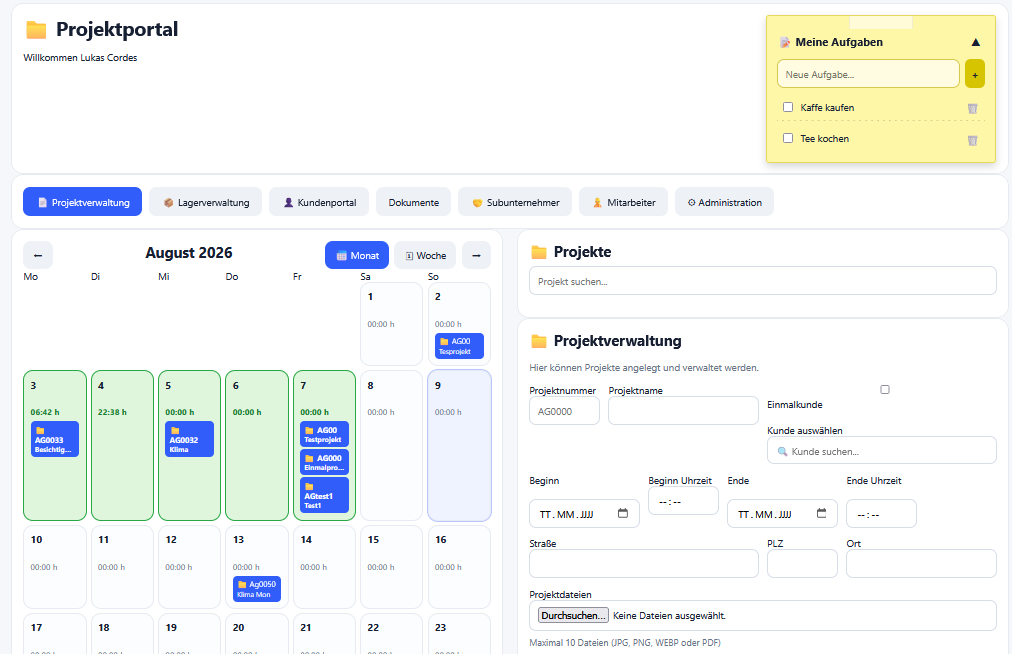Tick the Einmalkunde checkbox
The image size is (1012, 654).
885,389
